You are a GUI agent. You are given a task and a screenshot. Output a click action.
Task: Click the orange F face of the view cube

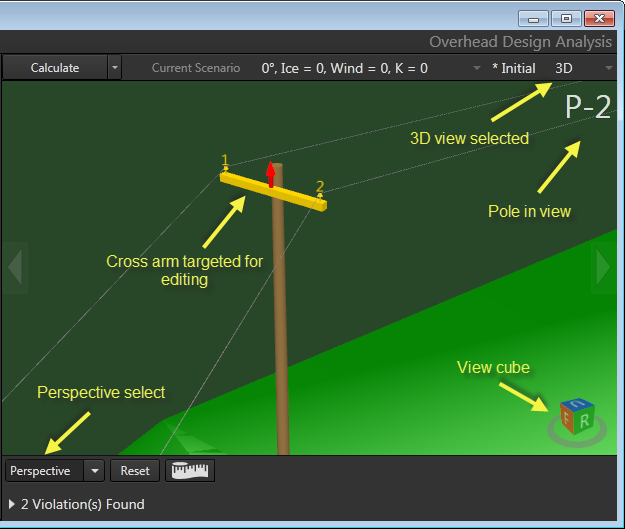click(568, 419)
